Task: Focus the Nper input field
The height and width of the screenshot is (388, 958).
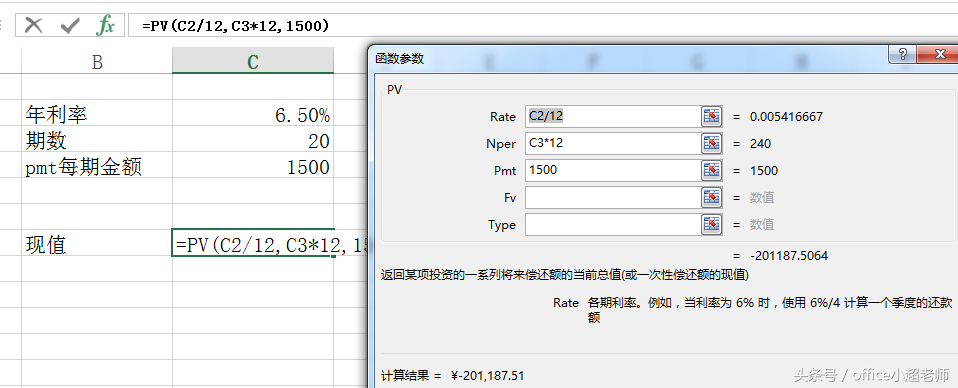Action: [612, 144]
